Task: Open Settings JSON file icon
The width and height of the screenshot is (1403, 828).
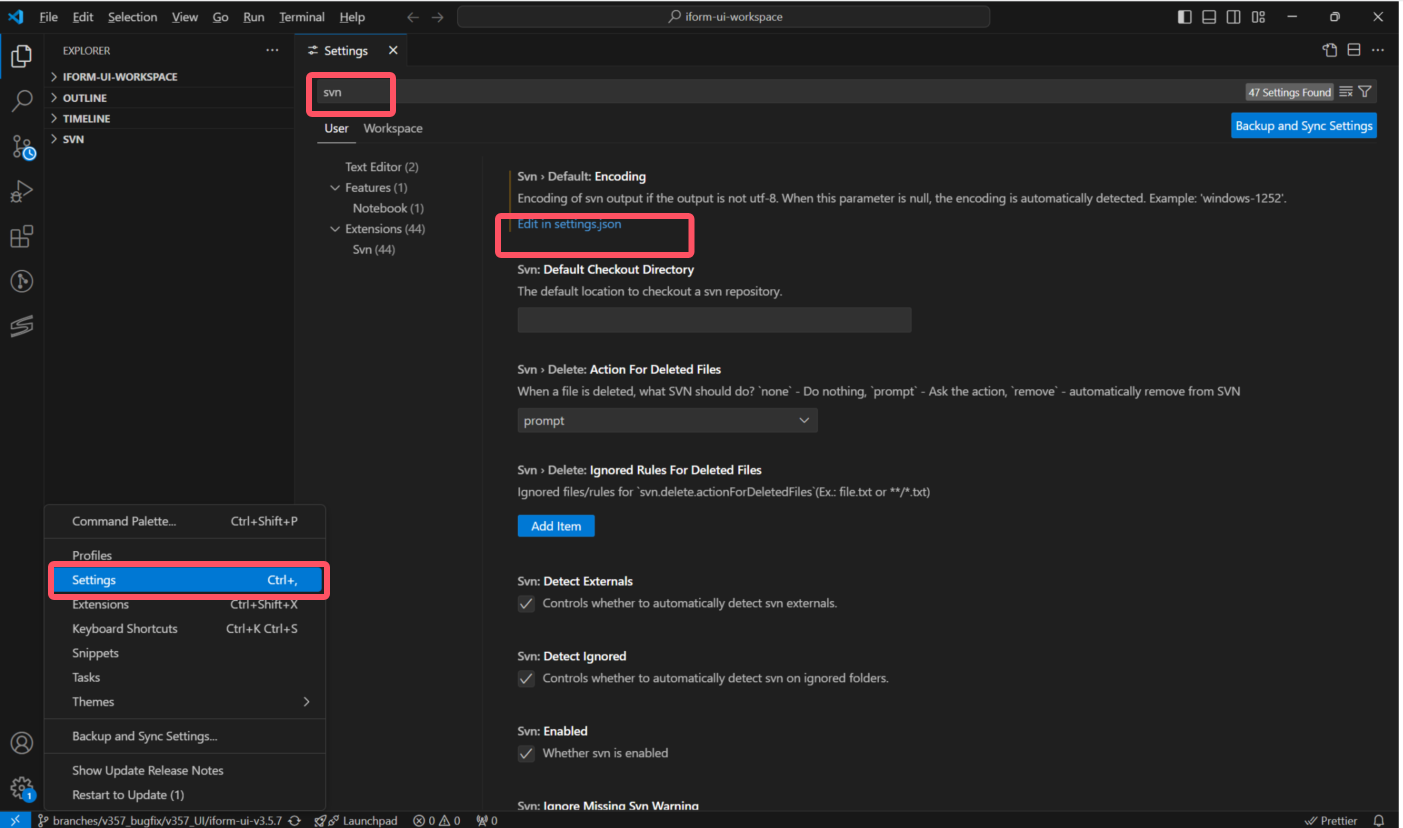Action: pyautogui.click(x=1329, y=50)
